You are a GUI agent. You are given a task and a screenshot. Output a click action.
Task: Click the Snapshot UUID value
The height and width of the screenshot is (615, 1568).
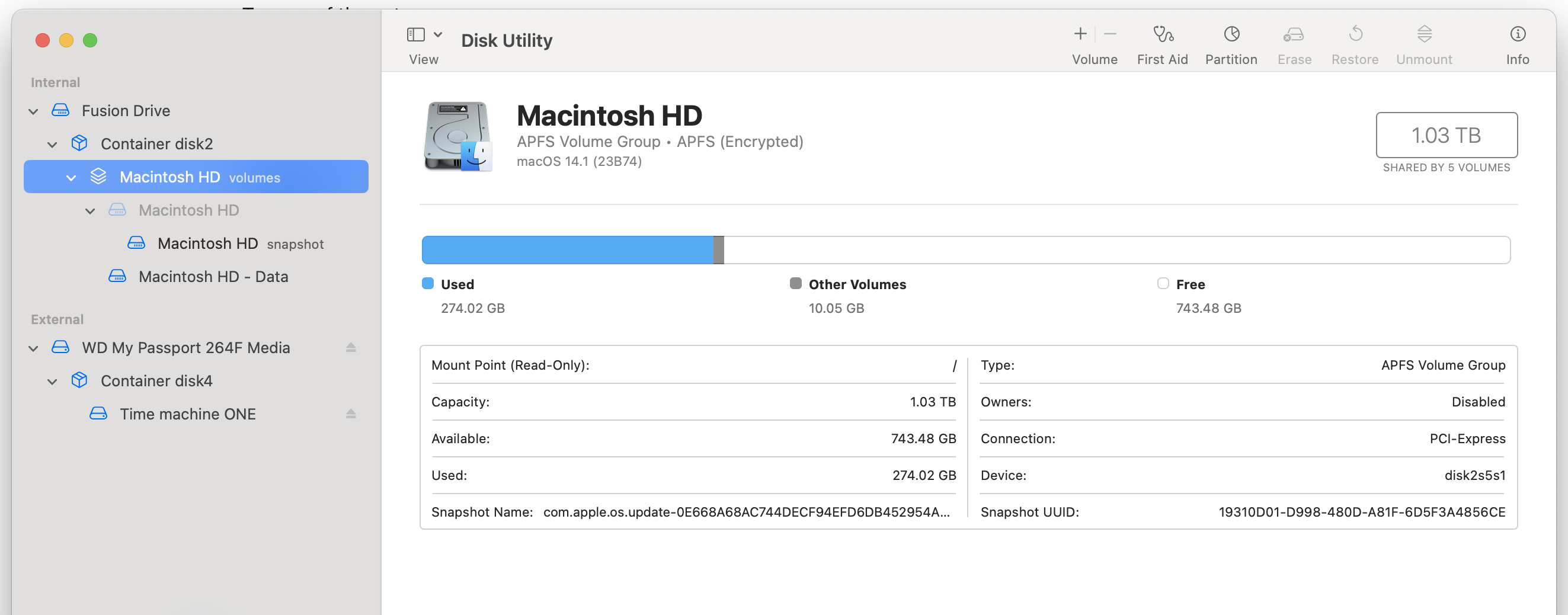pyautogui.click(x=1362, y=512)
